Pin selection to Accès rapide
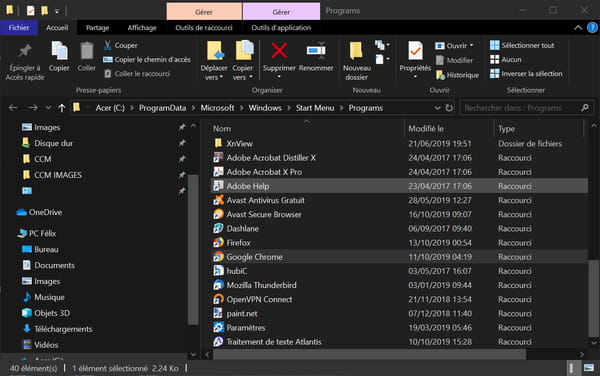The height and width of the screenshot is (376, 600). (x=25, y=62)
